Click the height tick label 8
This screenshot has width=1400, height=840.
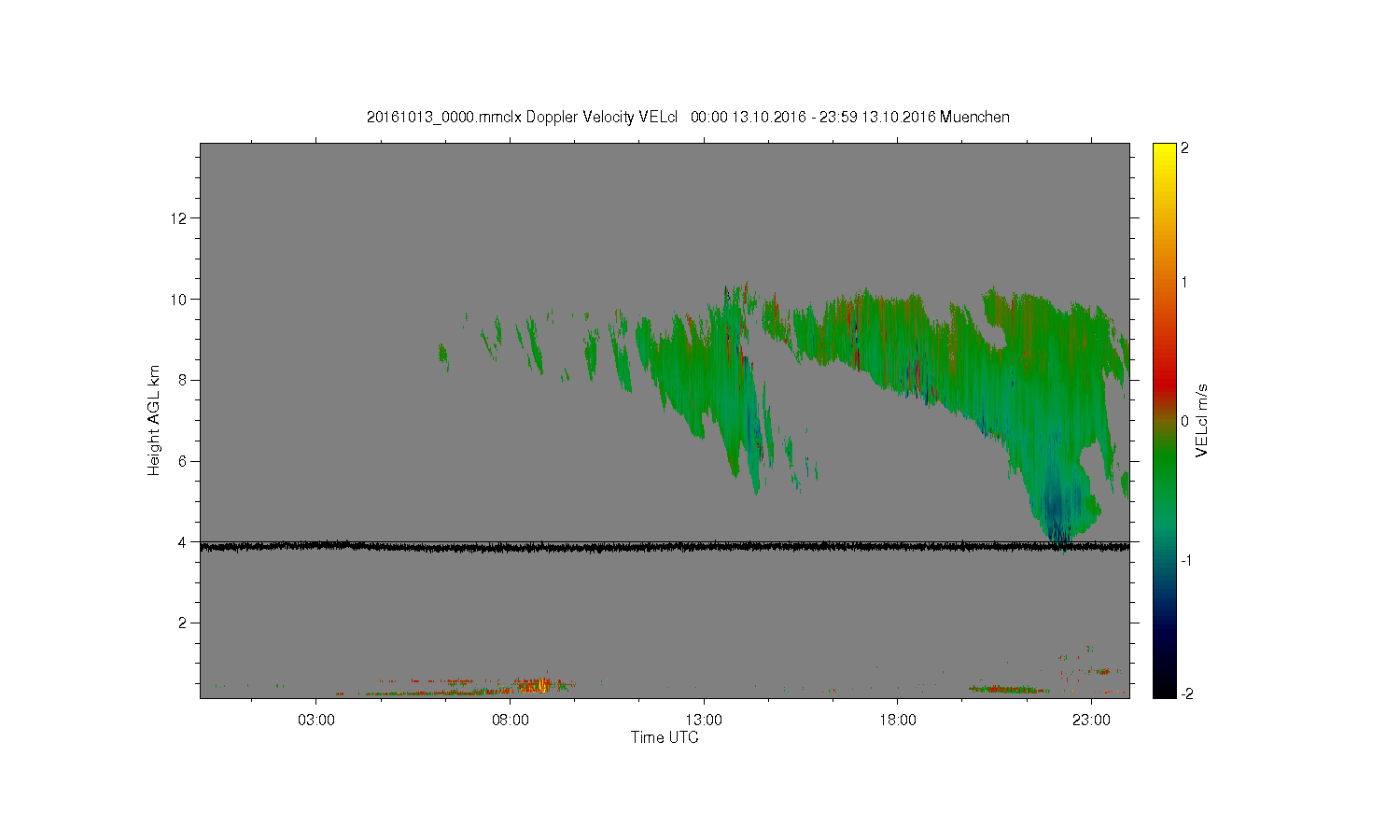click(183, 380)
